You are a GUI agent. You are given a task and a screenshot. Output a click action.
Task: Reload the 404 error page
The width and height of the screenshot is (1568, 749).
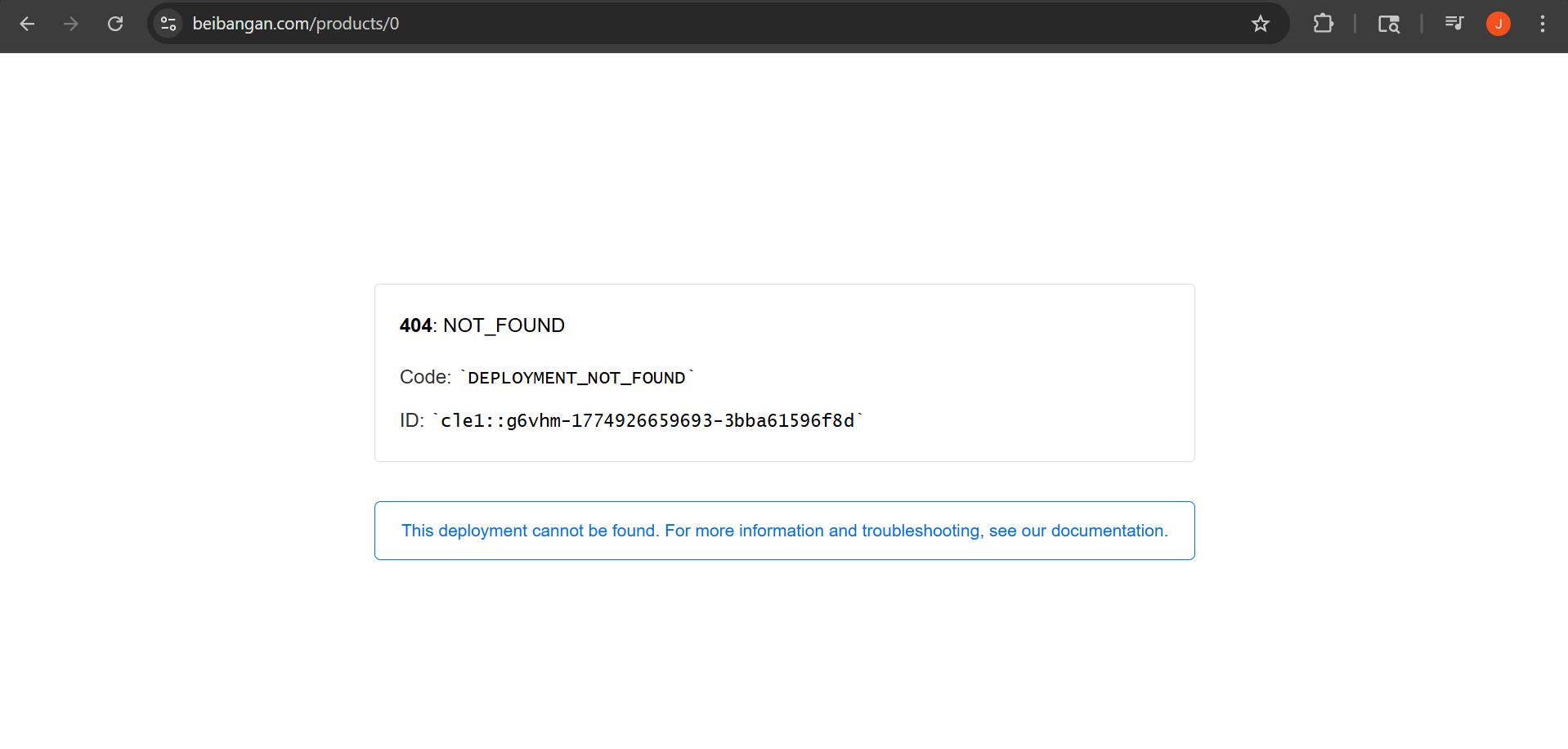click(x=115, y=24)
